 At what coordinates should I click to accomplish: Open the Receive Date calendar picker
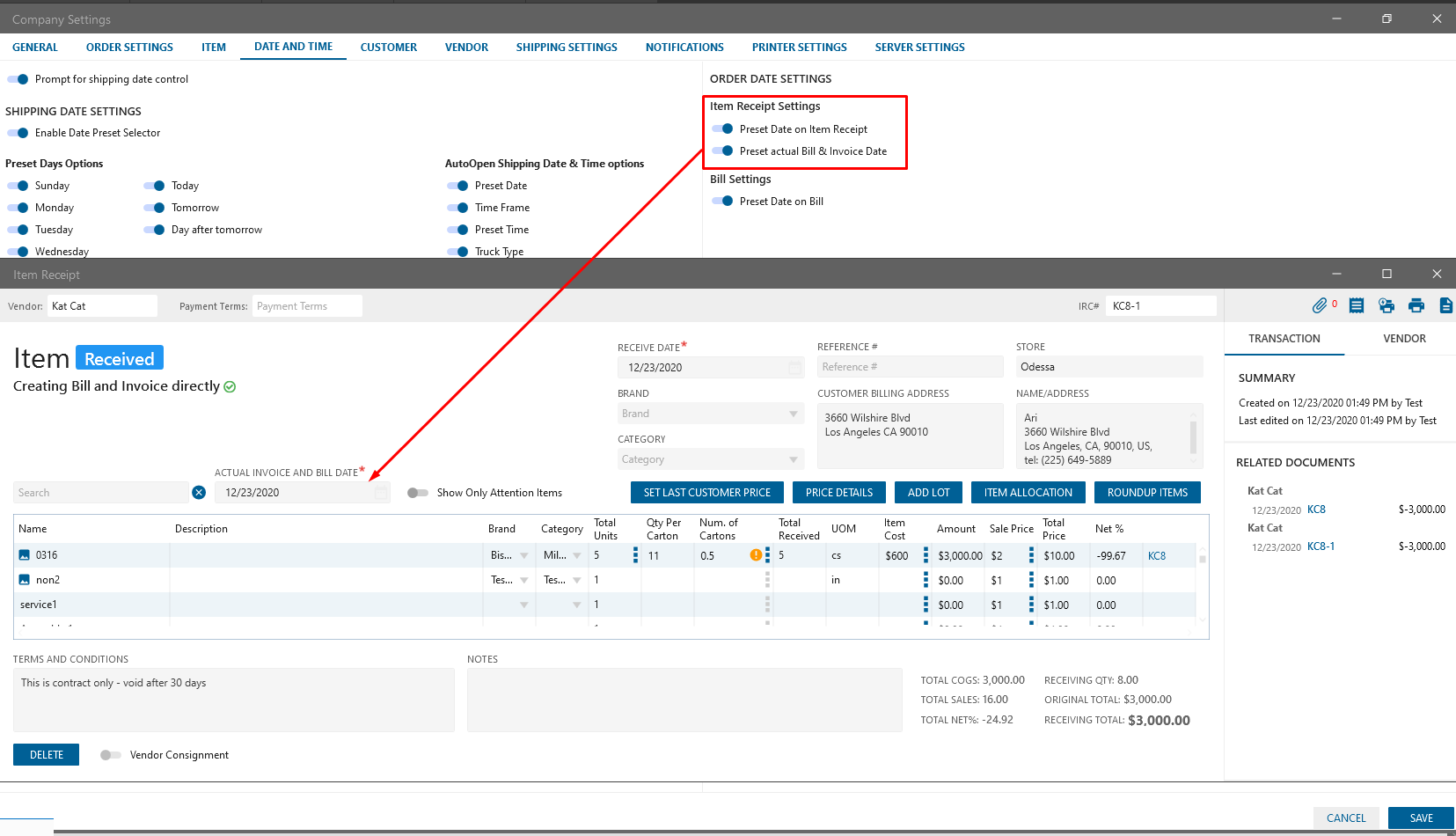coord(794,368)
